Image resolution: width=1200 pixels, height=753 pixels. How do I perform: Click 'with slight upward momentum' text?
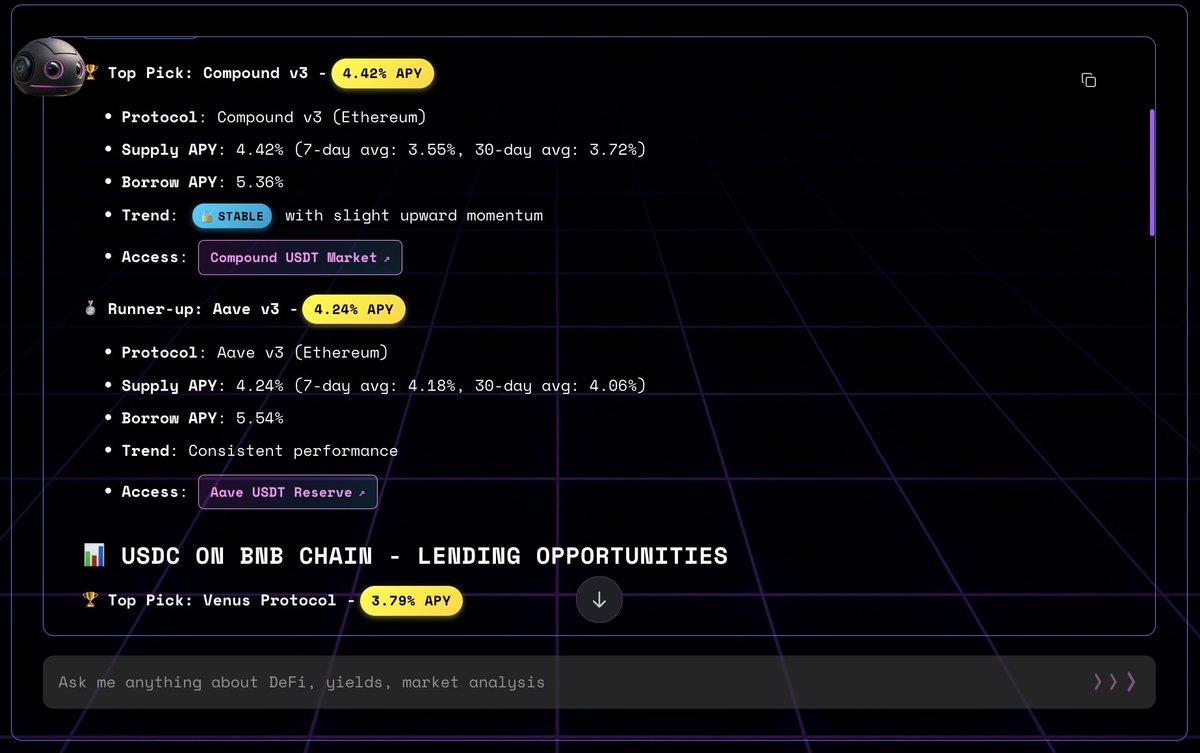coord(414,216)
